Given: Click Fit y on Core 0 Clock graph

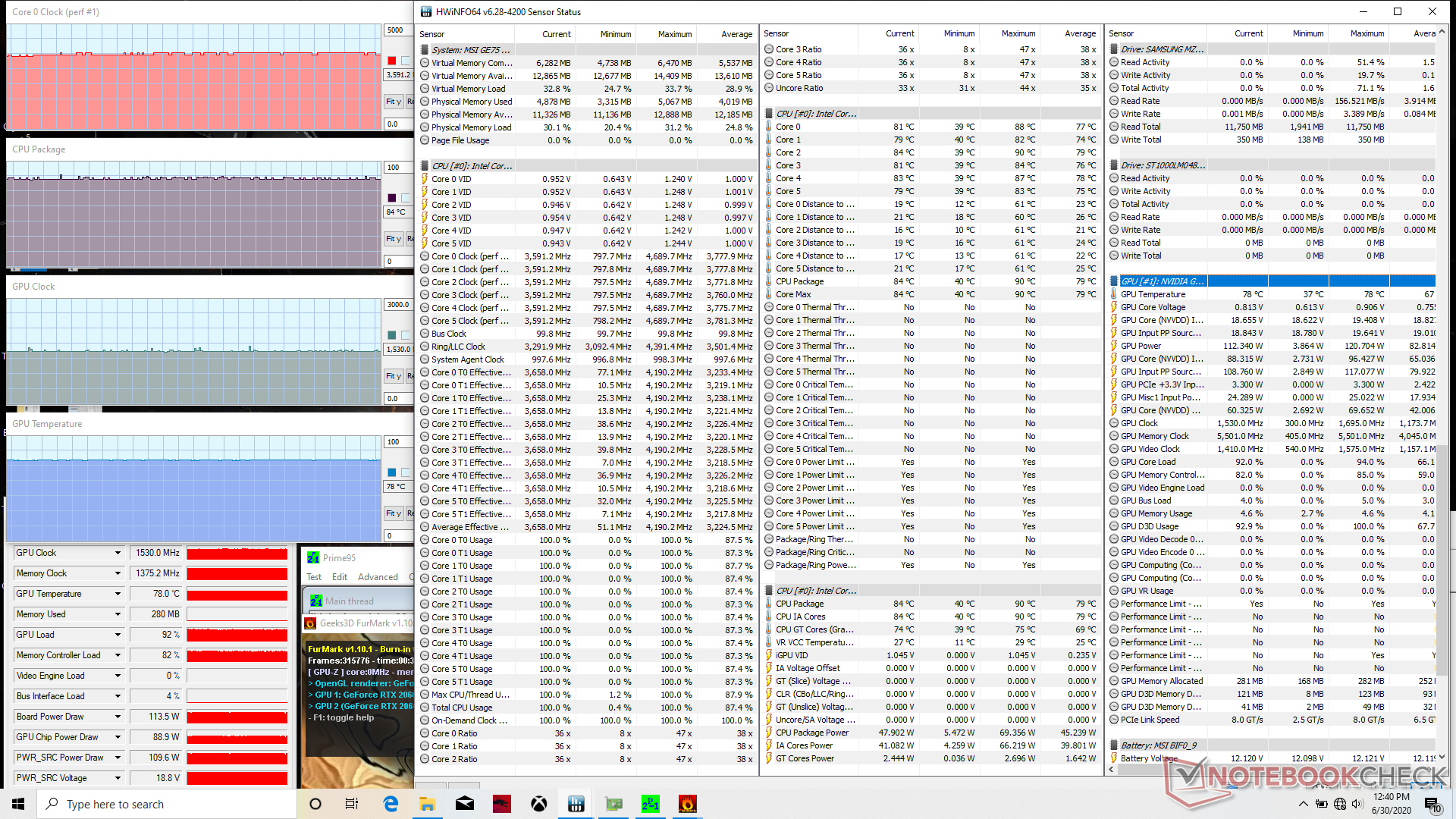Looking at the screenshot, I should (x=393, y=102).
